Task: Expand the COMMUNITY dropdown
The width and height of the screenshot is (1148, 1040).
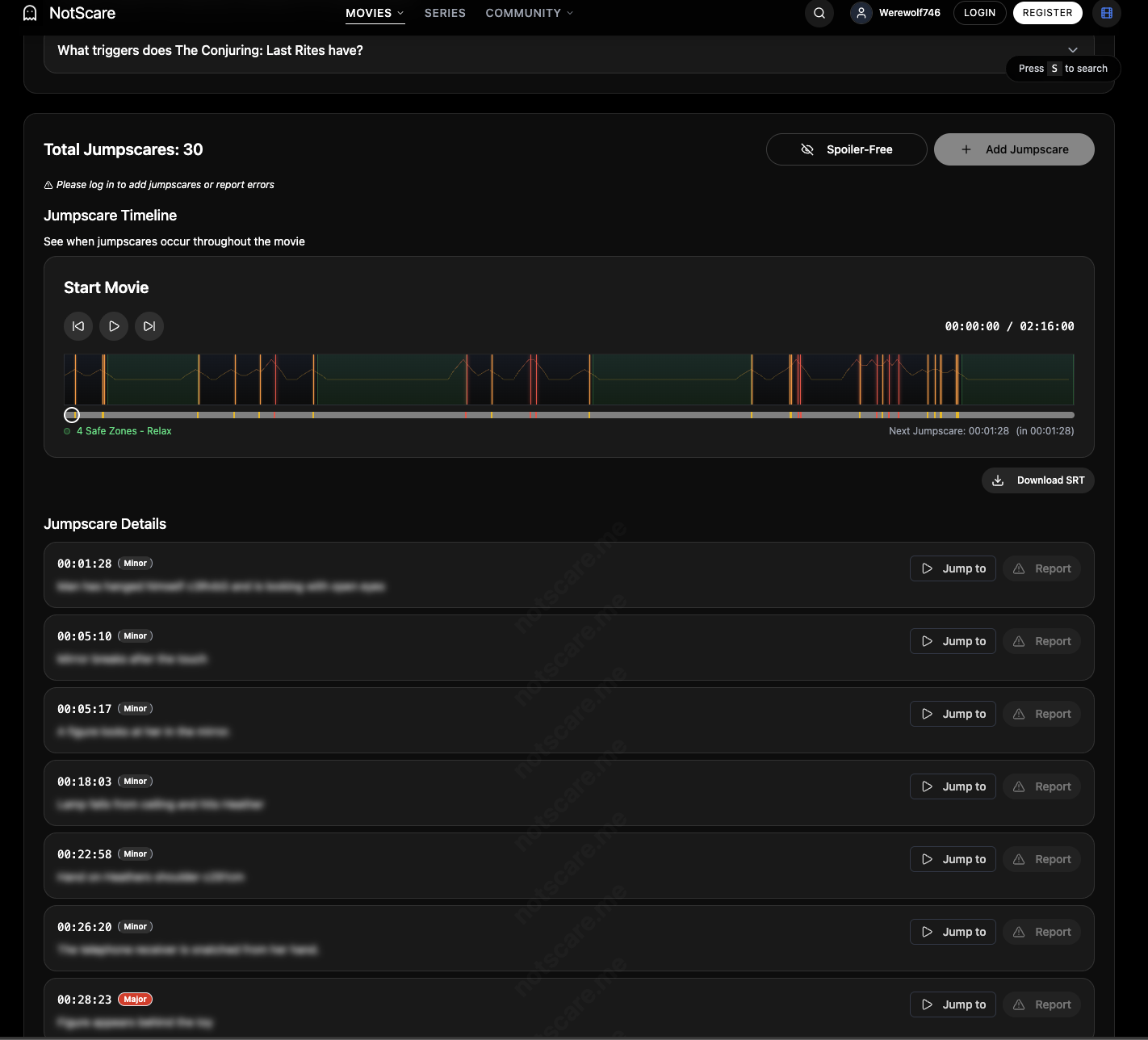Action: 529,13
